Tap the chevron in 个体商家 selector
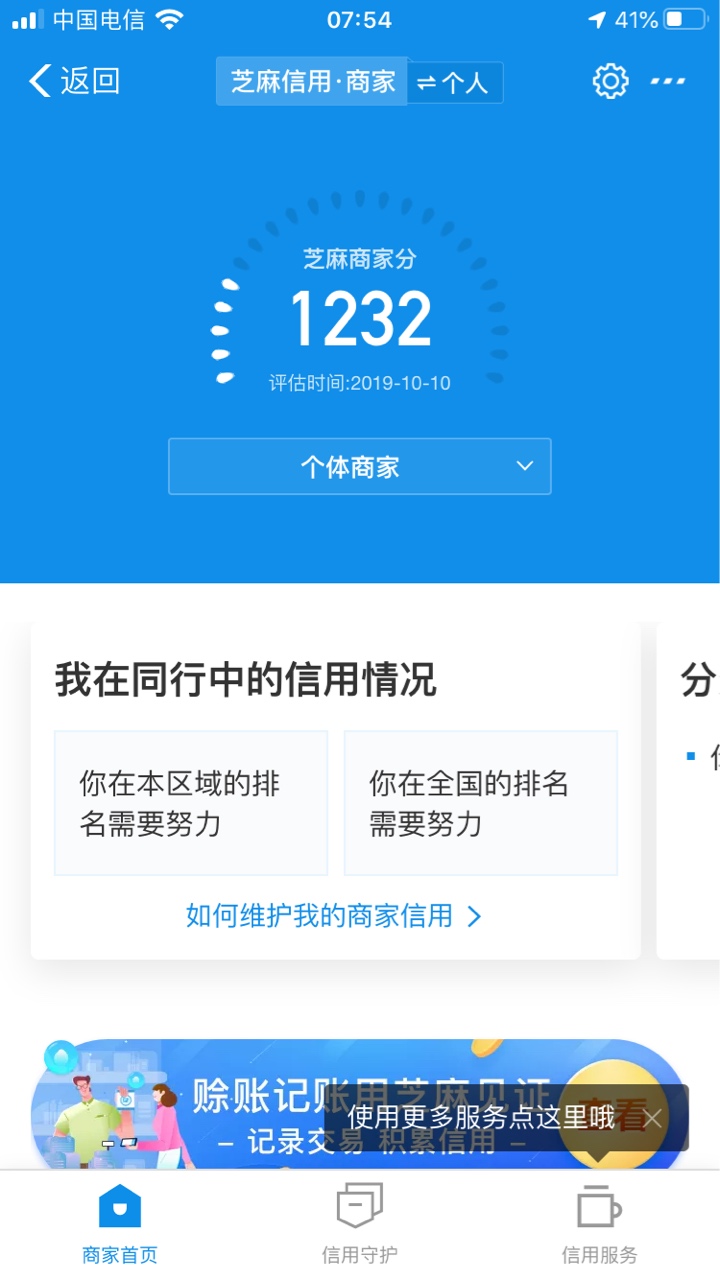720x1280 pixels. coord(525,466)
